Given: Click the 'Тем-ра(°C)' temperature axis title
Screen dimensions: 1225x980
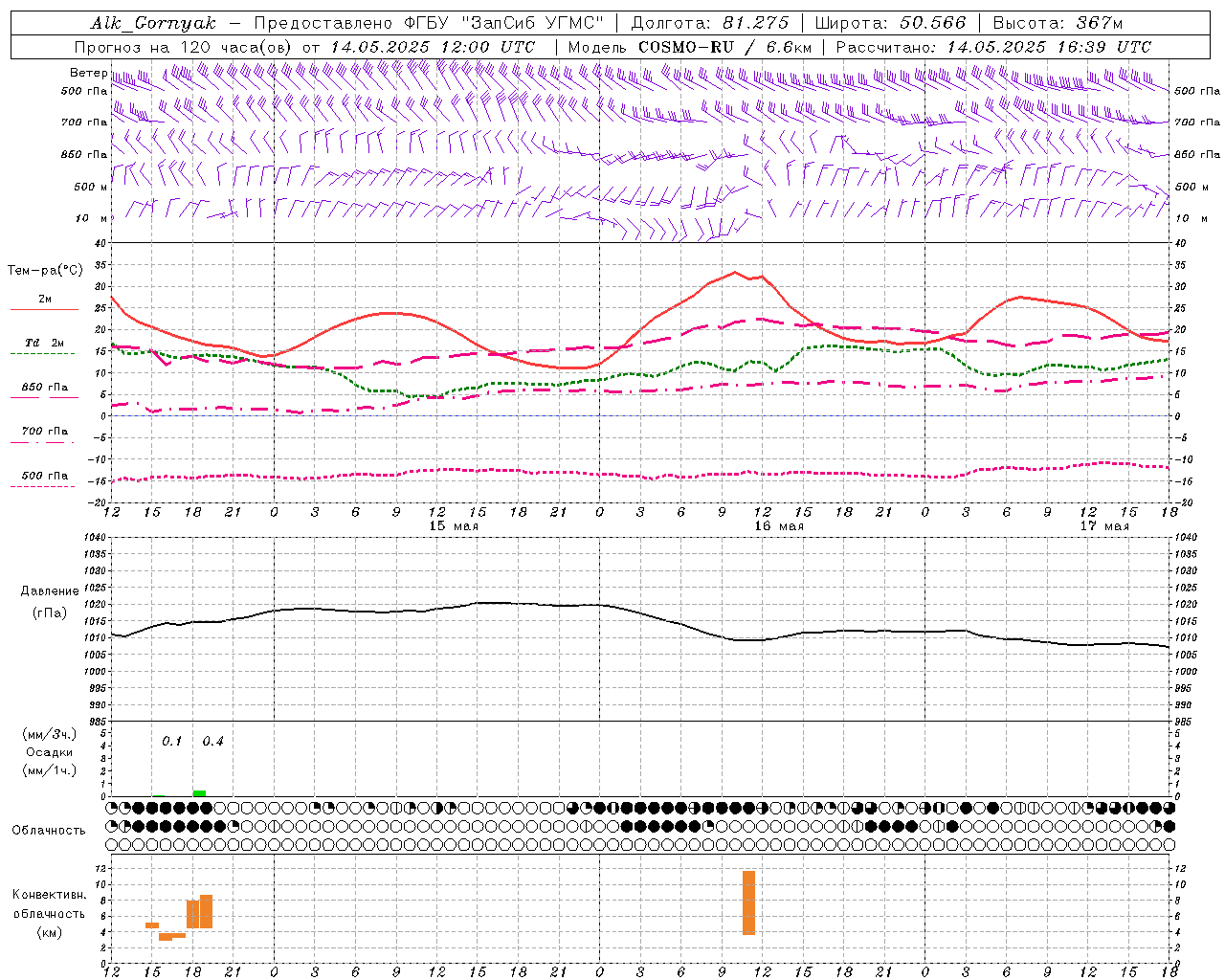Looking at the screenshot, I should 45,271.
